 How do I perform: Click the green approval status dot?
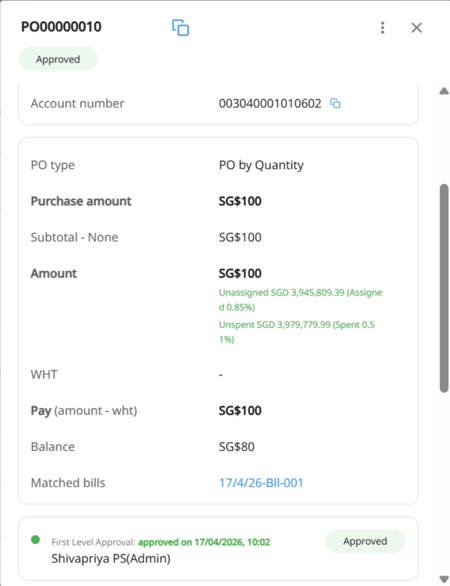coord(36,540)
